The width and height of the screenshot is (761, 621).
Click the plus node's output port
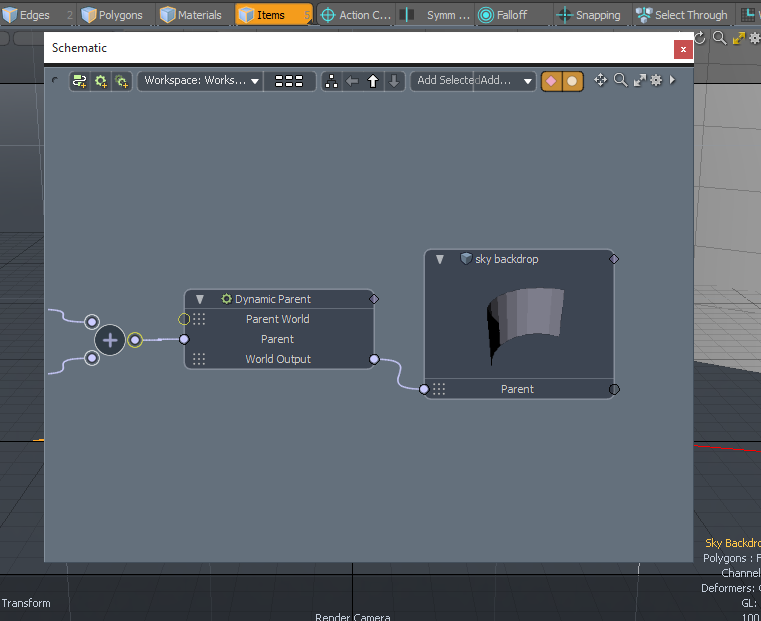point(135,340)
